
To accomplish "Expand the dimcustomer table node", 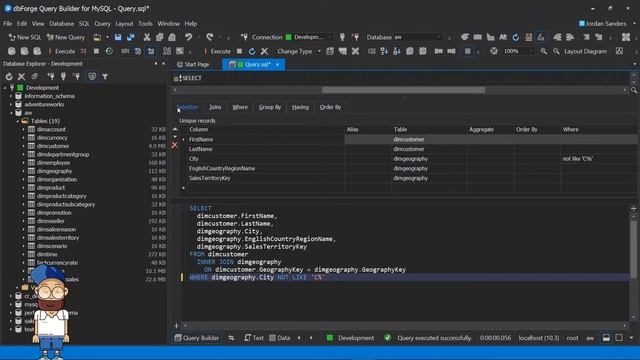I will [24, 146].
